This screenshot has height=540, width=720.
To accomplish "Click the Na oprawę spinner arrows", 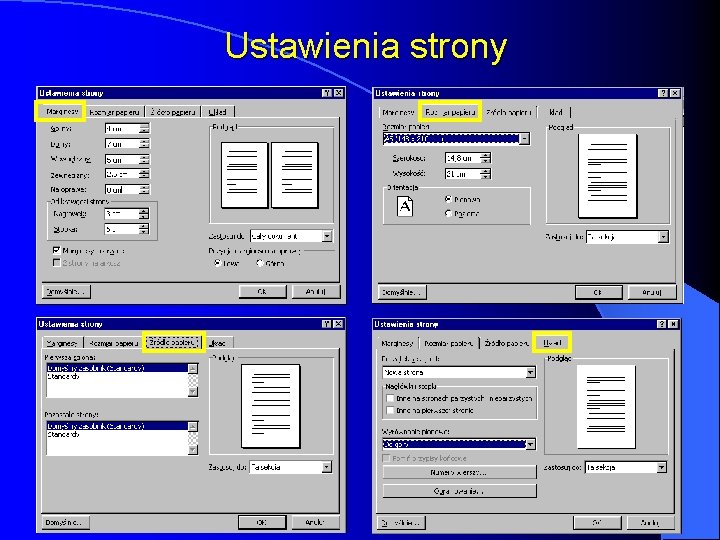I will (x=144, y=190).
